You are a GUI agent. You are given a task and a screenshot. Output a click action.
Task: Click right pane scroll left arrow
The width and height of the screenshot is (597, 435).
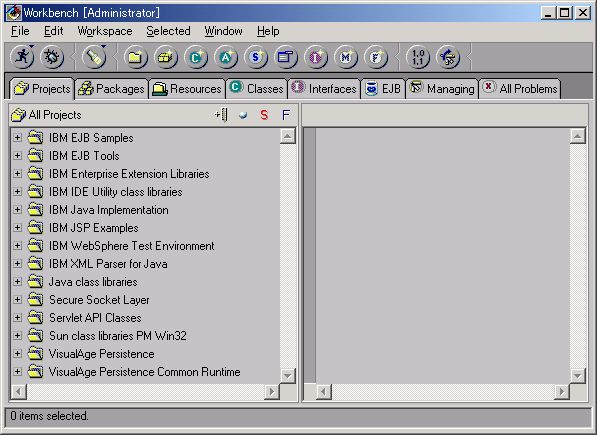pos(324,392)
